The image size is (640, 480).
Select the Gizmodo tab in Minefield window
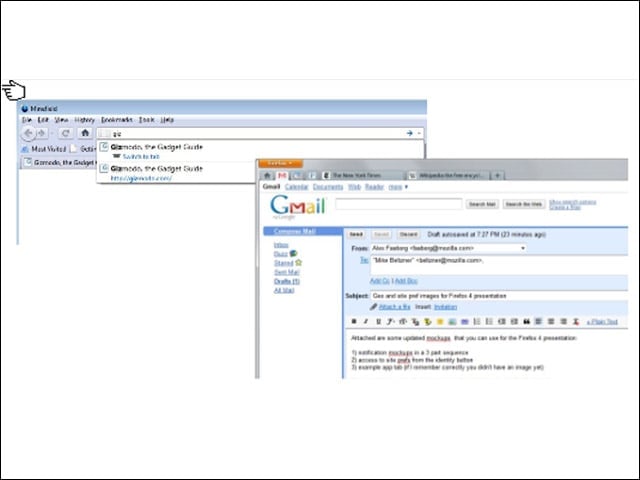60,162
